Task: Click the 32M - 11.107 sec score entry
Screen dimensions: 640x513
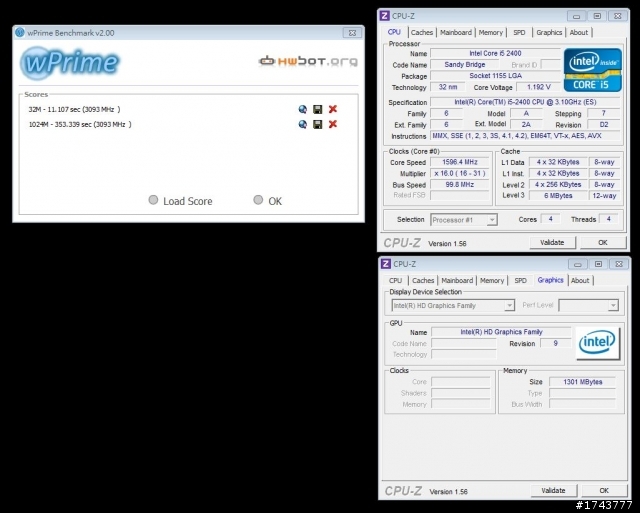Action: [74, 109]
